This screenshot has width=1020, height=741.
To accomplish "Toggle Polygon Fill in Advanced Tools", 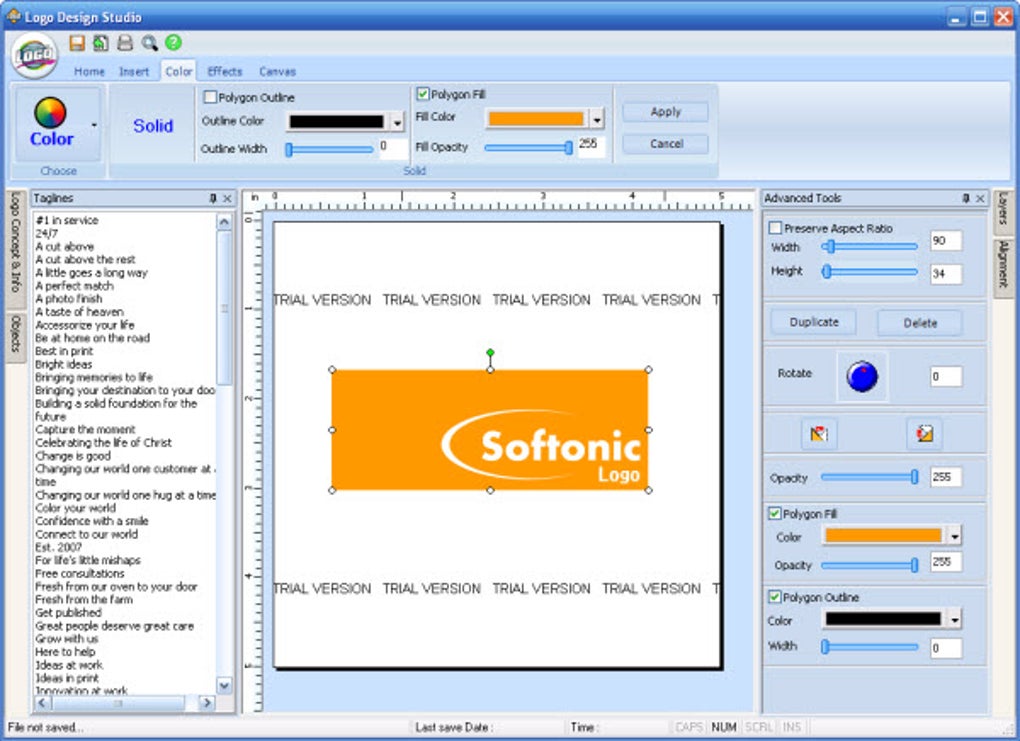I will click(x=774, y=513).
